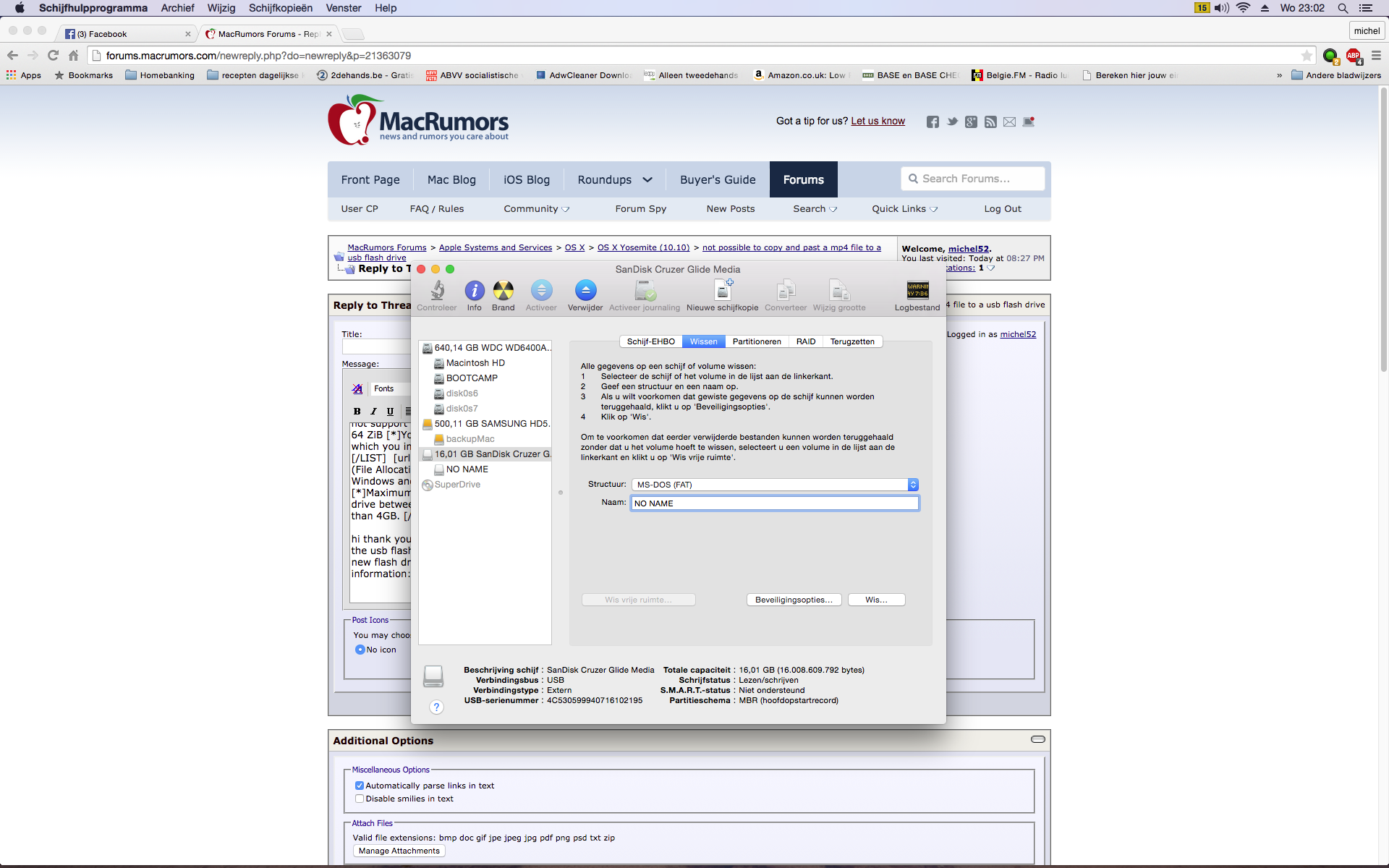Select the No icon radio button

coord(360,650)
